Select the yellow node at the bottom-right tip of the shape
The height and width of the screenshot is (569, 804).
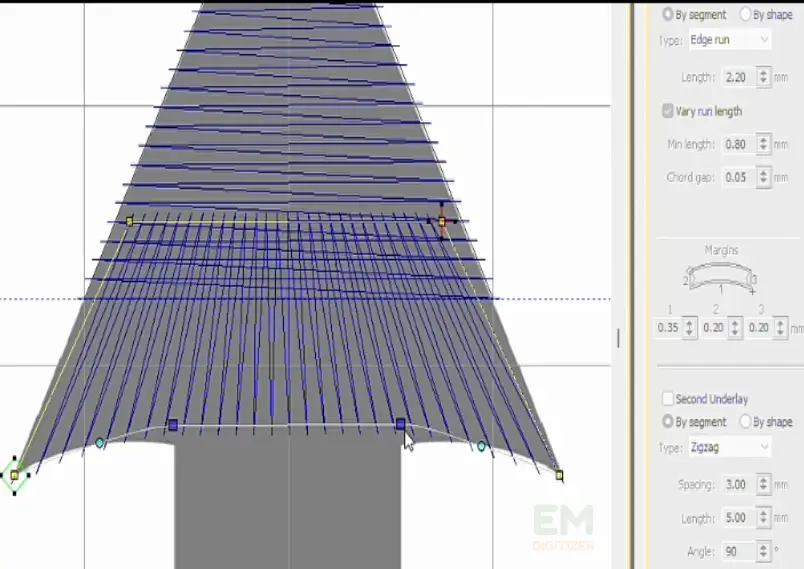pyautogui.click(x=559, y=475)
